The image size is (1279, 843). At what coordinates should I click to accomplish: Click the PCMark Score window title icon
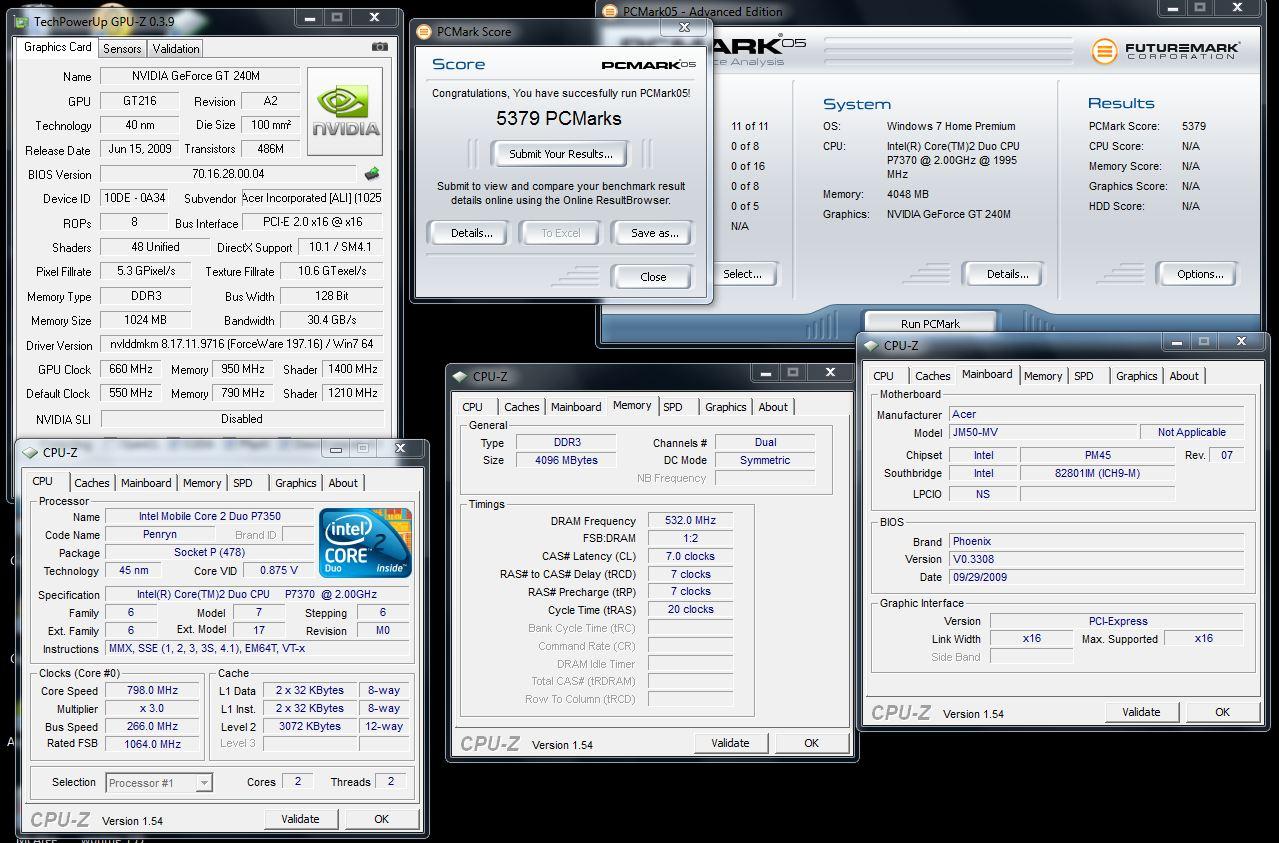coord(425,31)
